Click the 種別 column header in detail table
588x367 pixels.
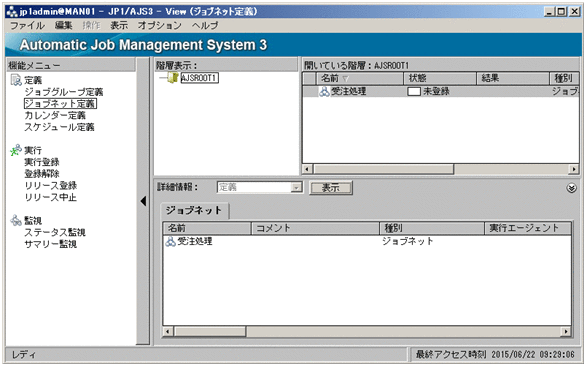click(432, 228)
